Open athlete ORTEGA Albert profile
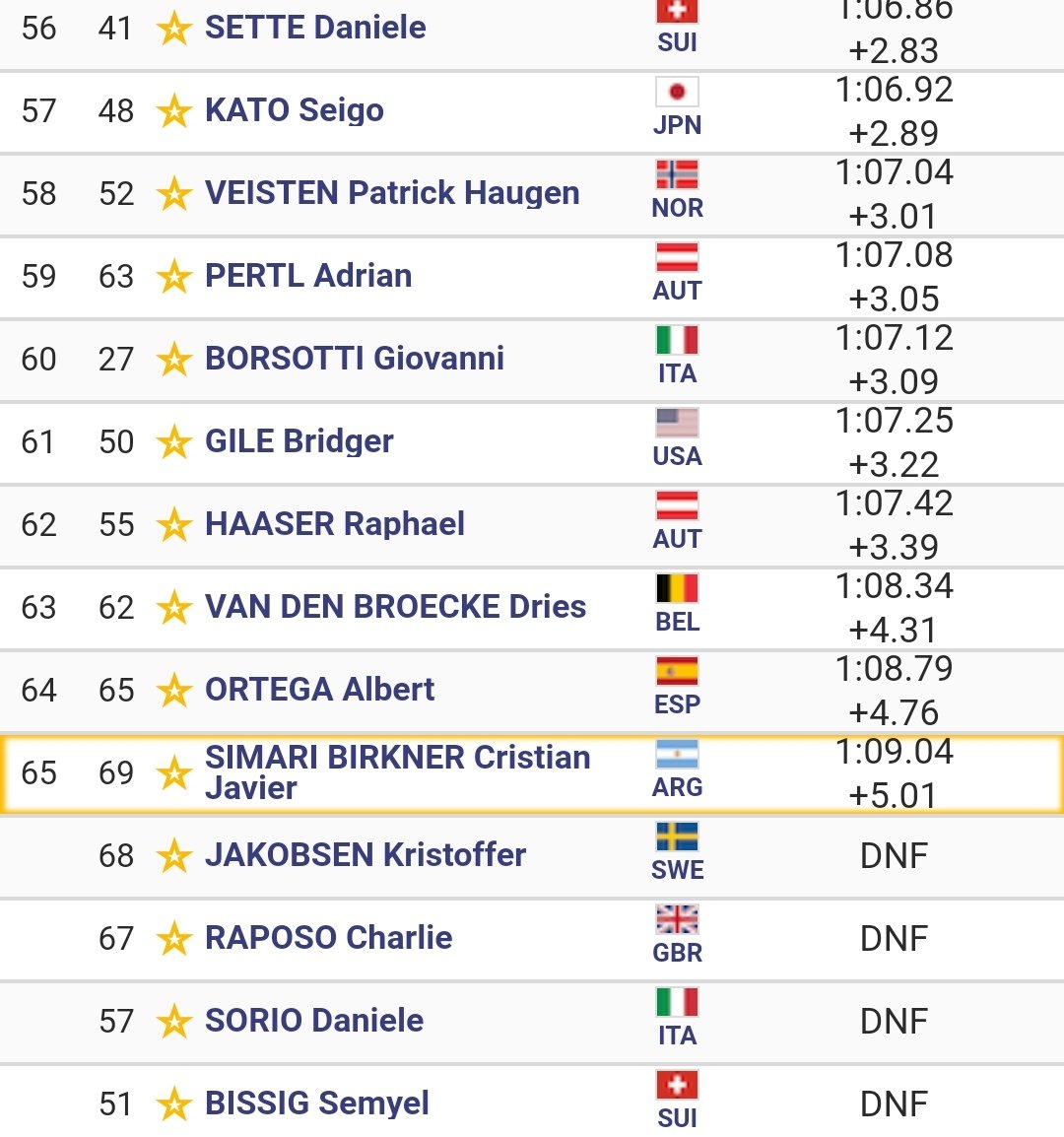 (320, 689)
